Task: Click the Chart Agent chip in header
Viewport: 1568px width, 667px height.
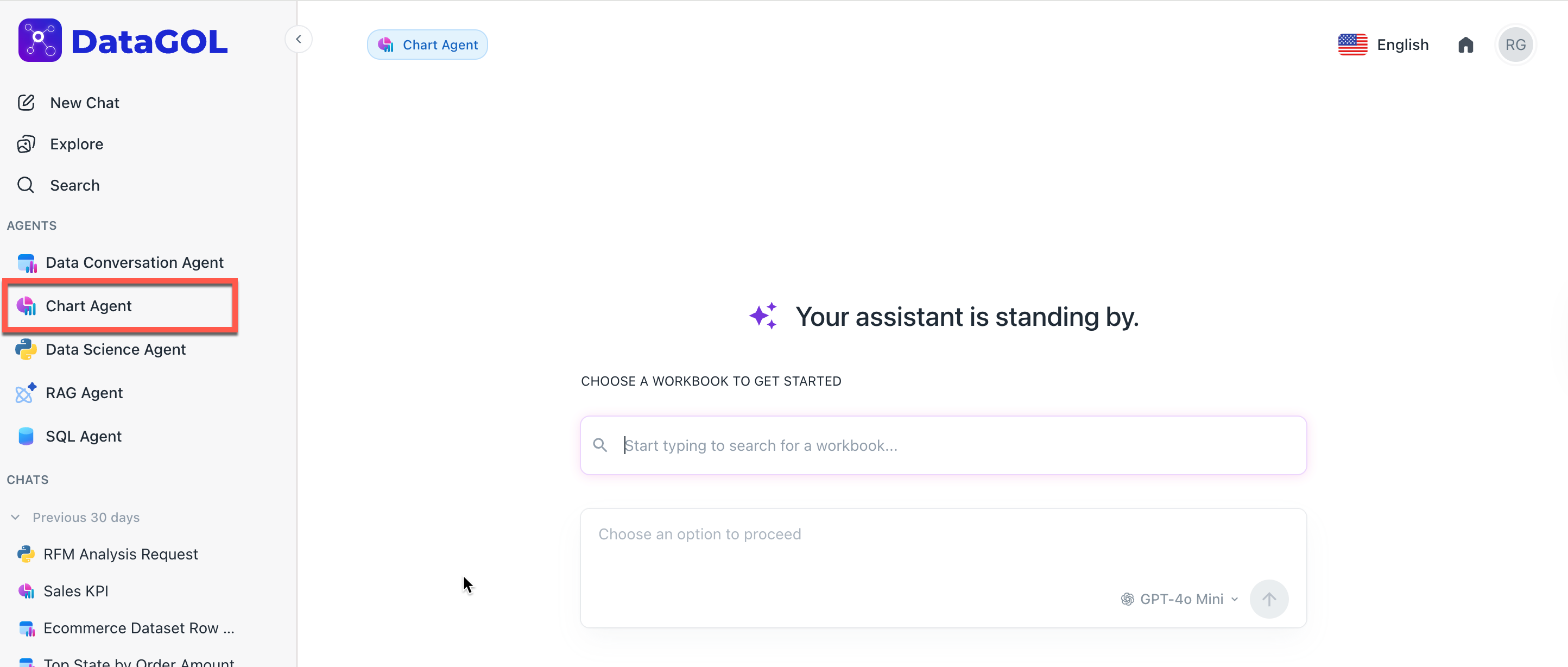Action: 427,45
